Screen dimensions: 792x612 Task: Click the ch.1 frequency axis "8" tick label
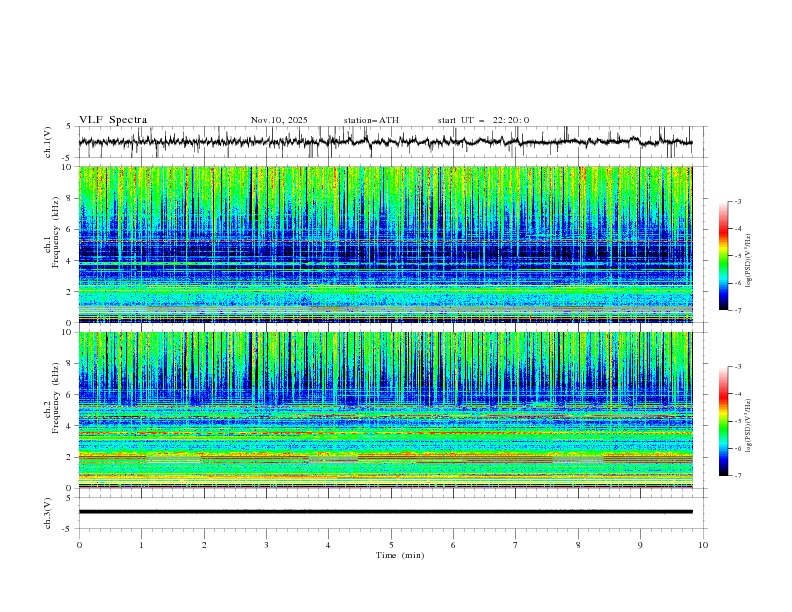click(69, 198)
